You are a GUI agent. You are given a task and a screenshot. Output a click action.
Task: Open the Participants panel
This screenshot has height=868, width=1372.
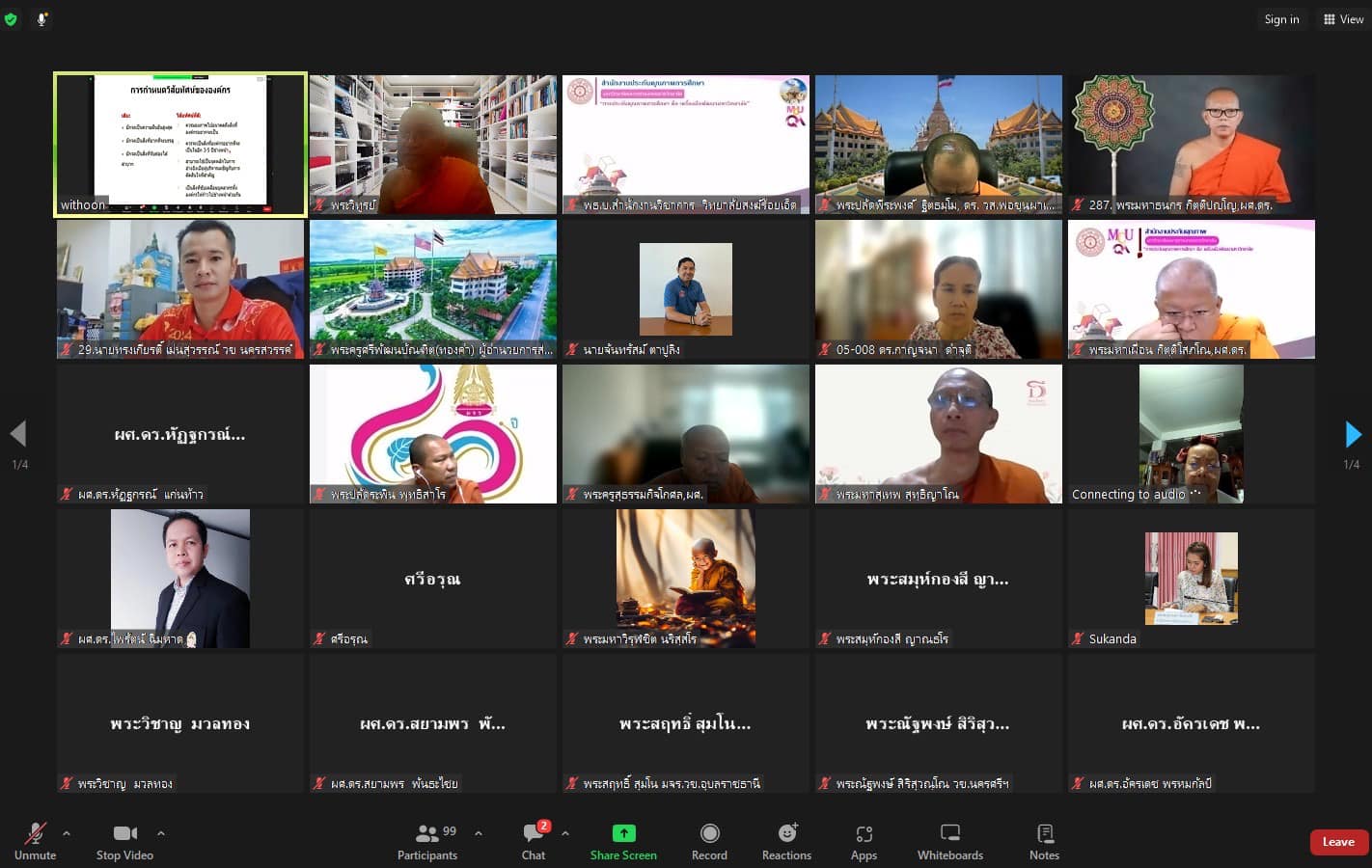tap(427, 841)
